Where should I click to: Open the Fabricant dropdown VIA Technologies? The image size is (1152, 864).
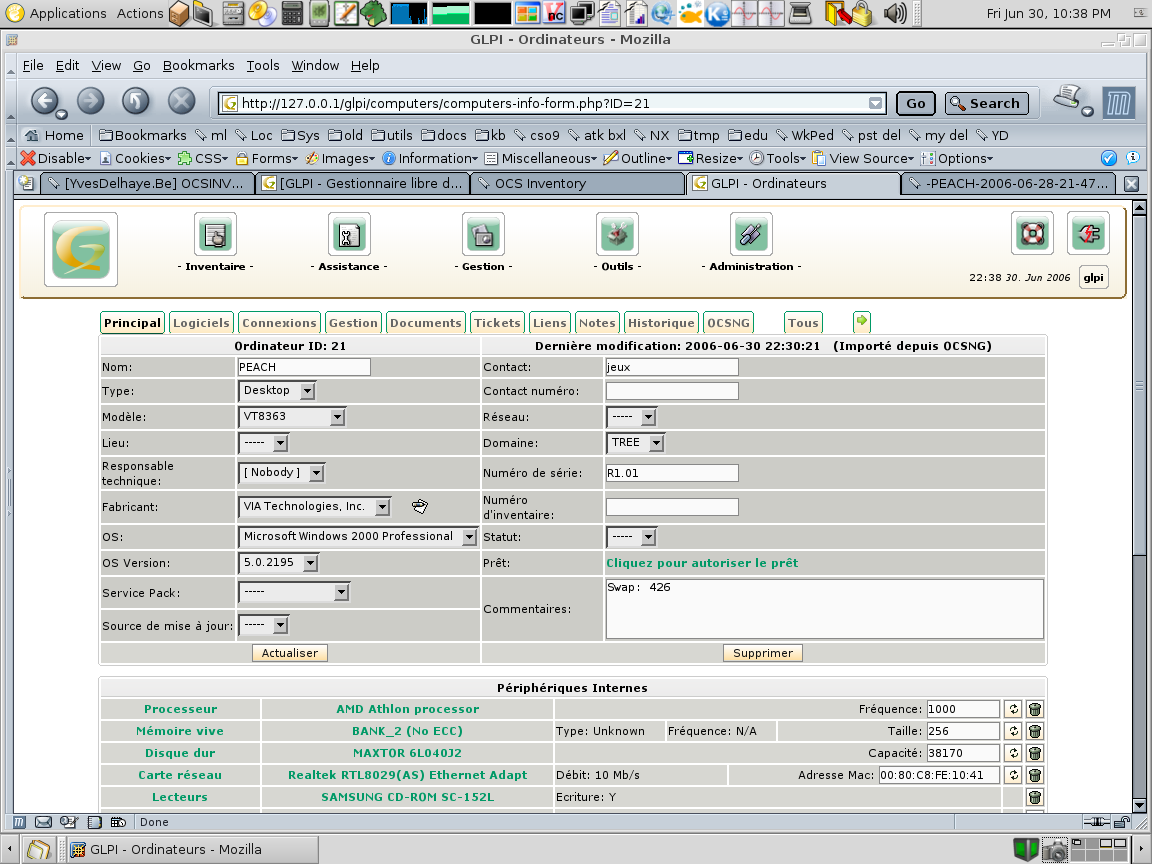314,507
